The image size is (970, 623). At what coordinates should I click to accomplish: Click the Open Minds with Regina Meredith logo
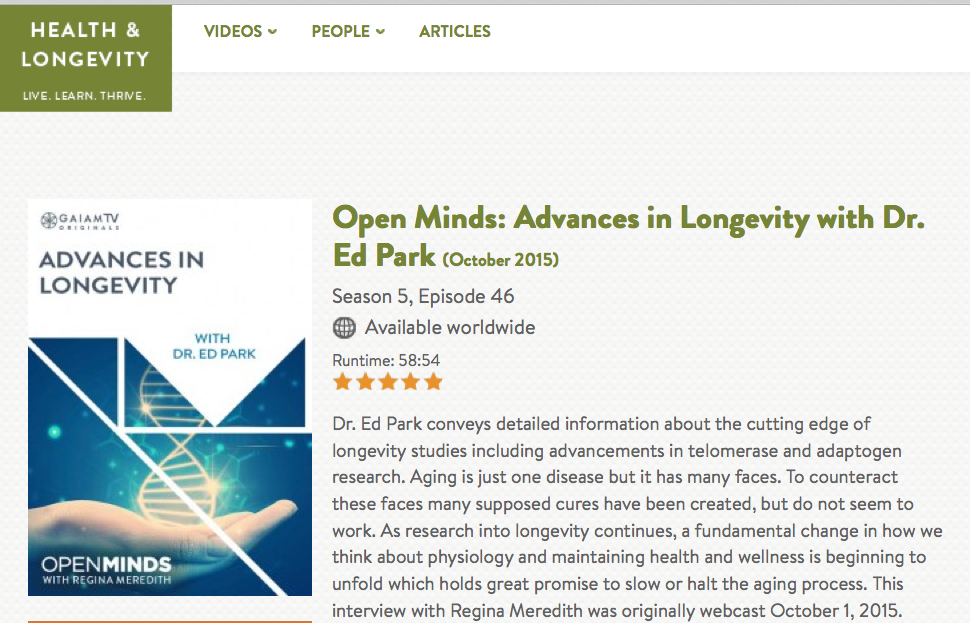pos(106,570)
